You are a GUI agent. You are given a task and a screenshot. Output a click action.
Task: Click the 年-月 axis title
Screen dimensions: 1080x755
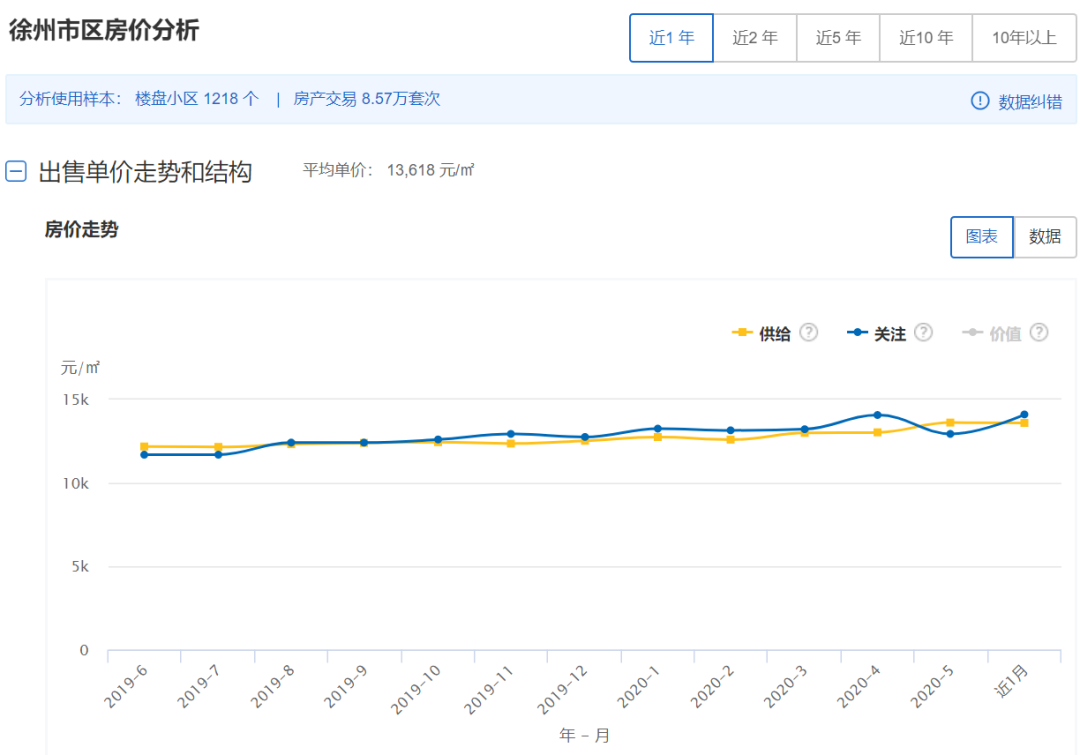(x=584, y=736)
